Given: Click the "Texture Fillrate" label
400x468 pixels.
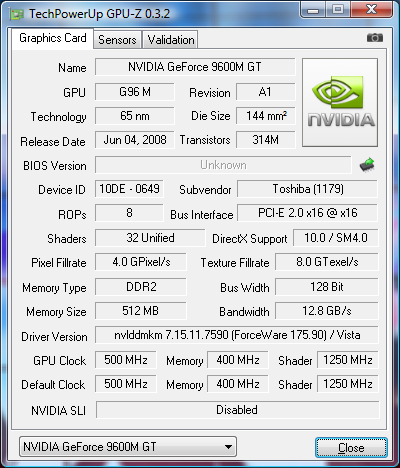Looking at the screenshot, I should click(x=235, y=263).
